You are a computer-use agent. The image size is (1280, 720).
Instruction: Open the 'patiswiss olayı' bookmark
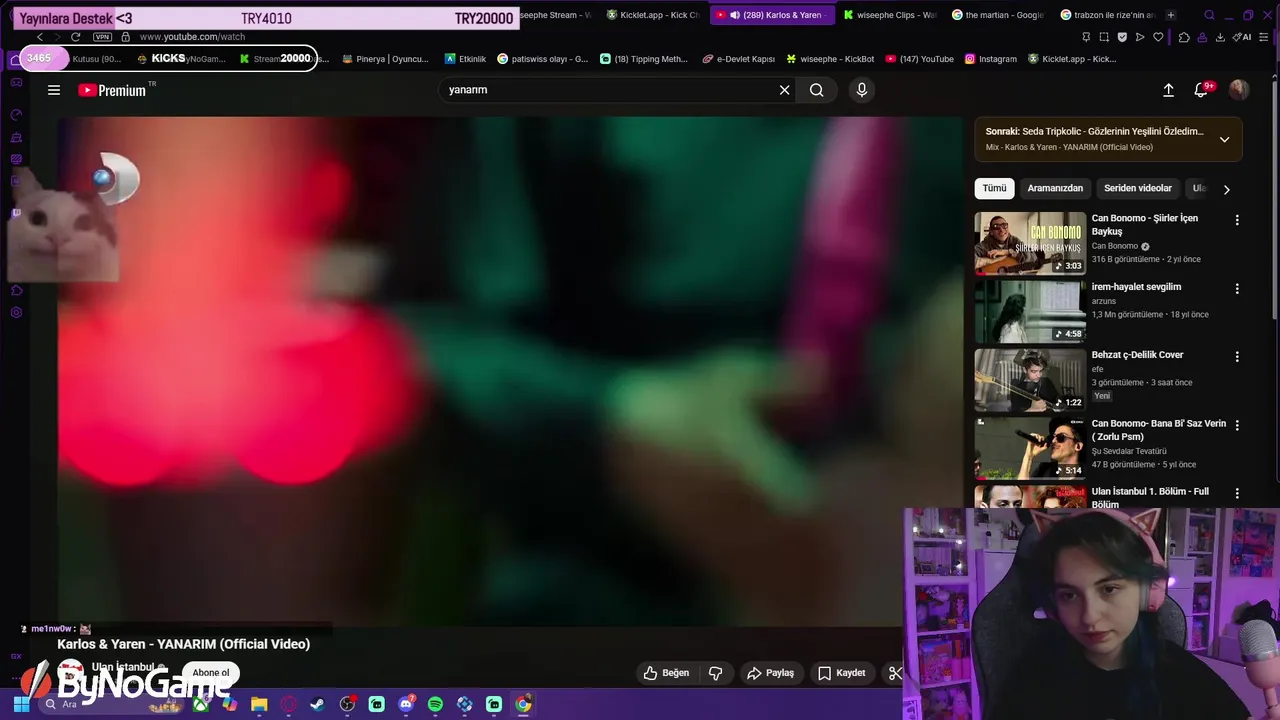[543, 59]
